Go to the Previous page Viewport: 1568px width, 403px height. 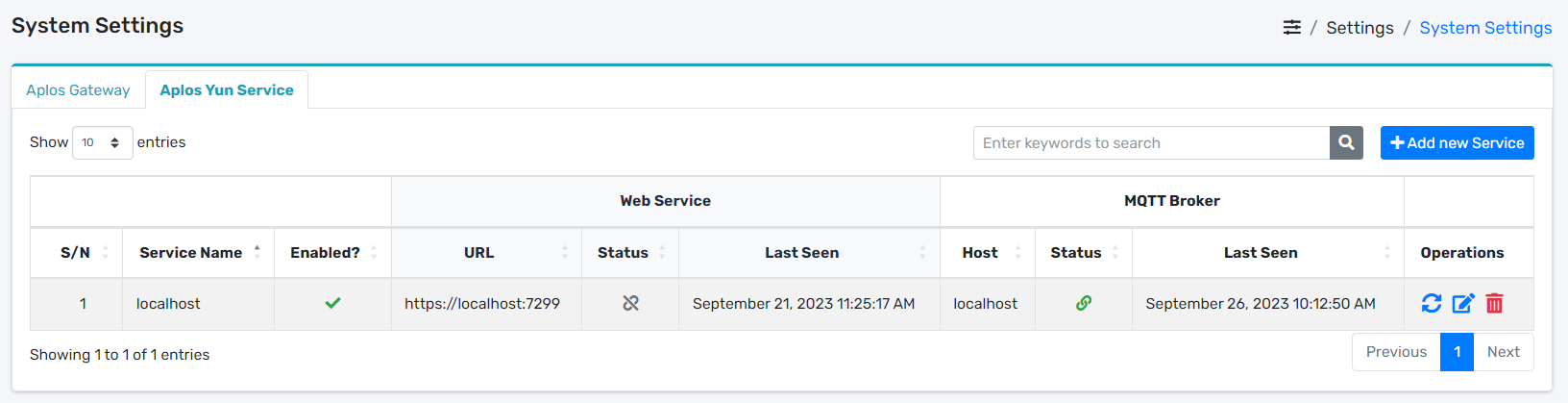point(1396,352)
